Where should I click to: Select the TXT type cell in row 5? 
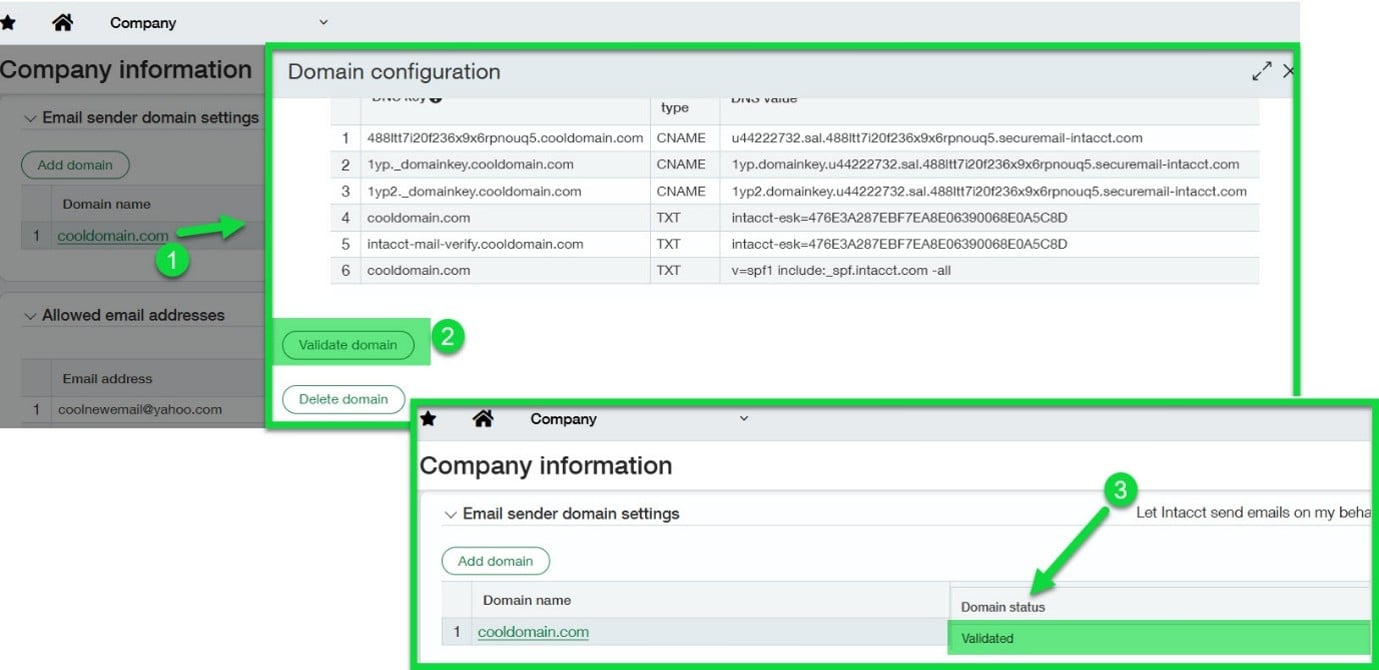pos(685,244)
